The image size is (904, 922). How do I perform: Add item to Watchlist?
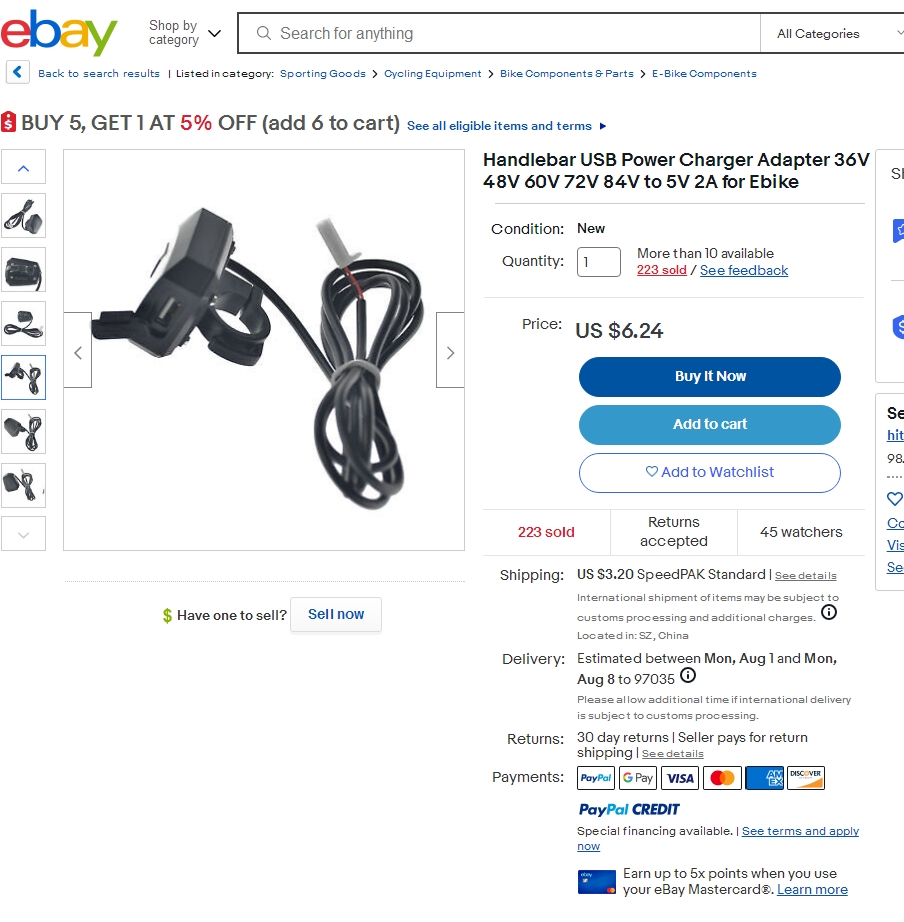pyautogui.click(x=709, y=473)
